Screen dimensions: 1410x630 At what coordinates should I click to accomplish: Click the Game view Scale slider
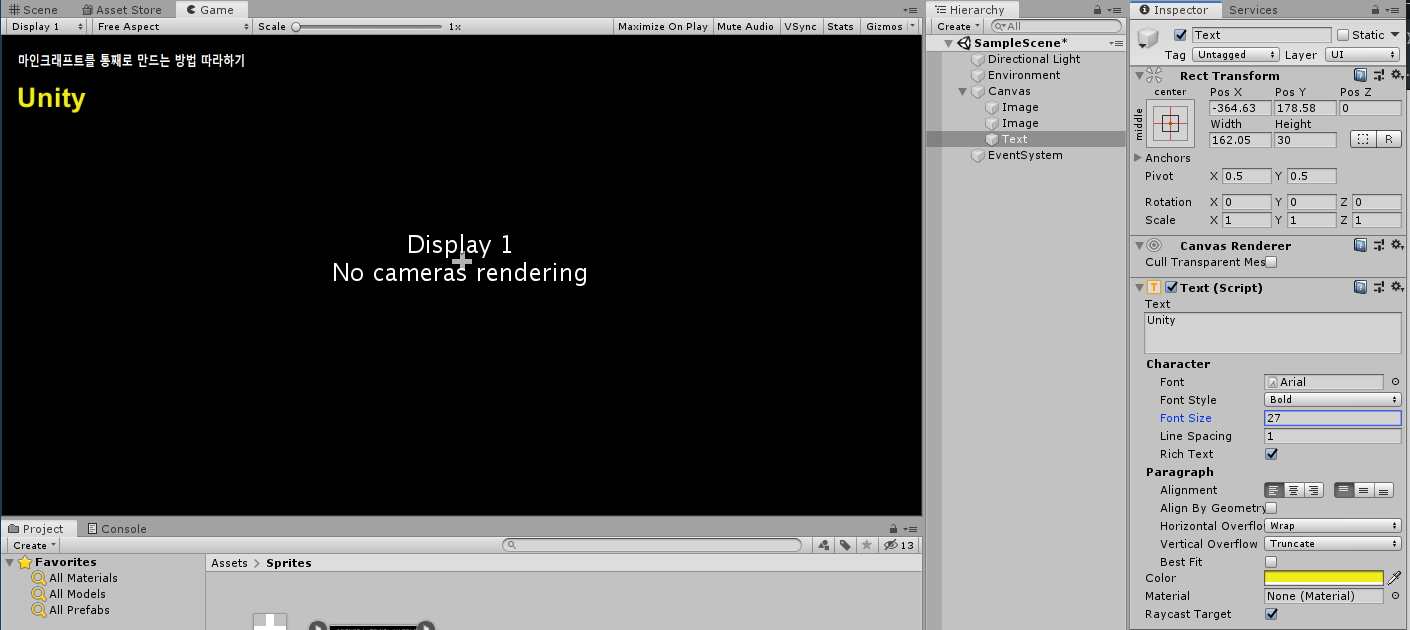(x=367, y=27)
